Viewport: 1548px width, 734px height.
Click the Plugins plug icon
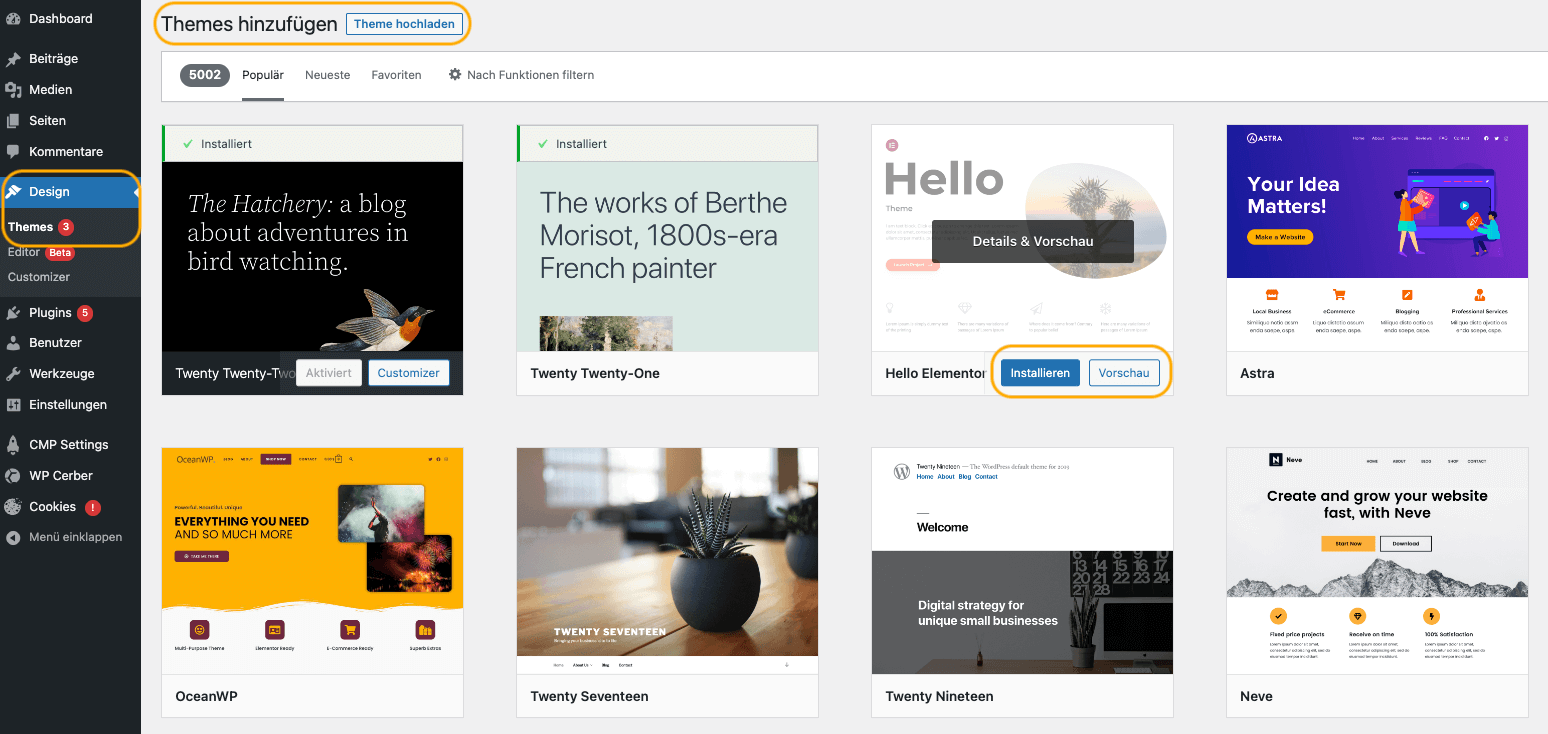tap(13, 313)
